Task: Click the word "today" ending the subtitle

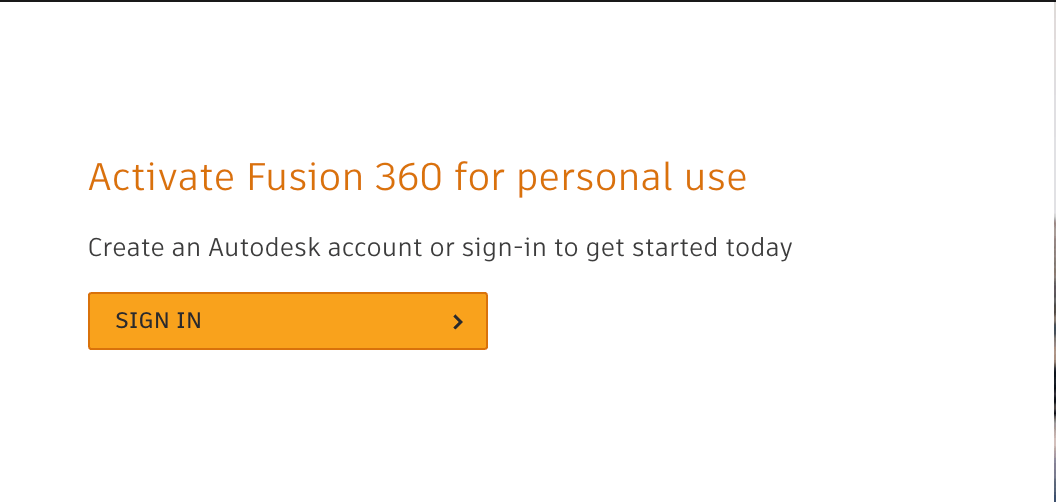Action: pos(760,247)
